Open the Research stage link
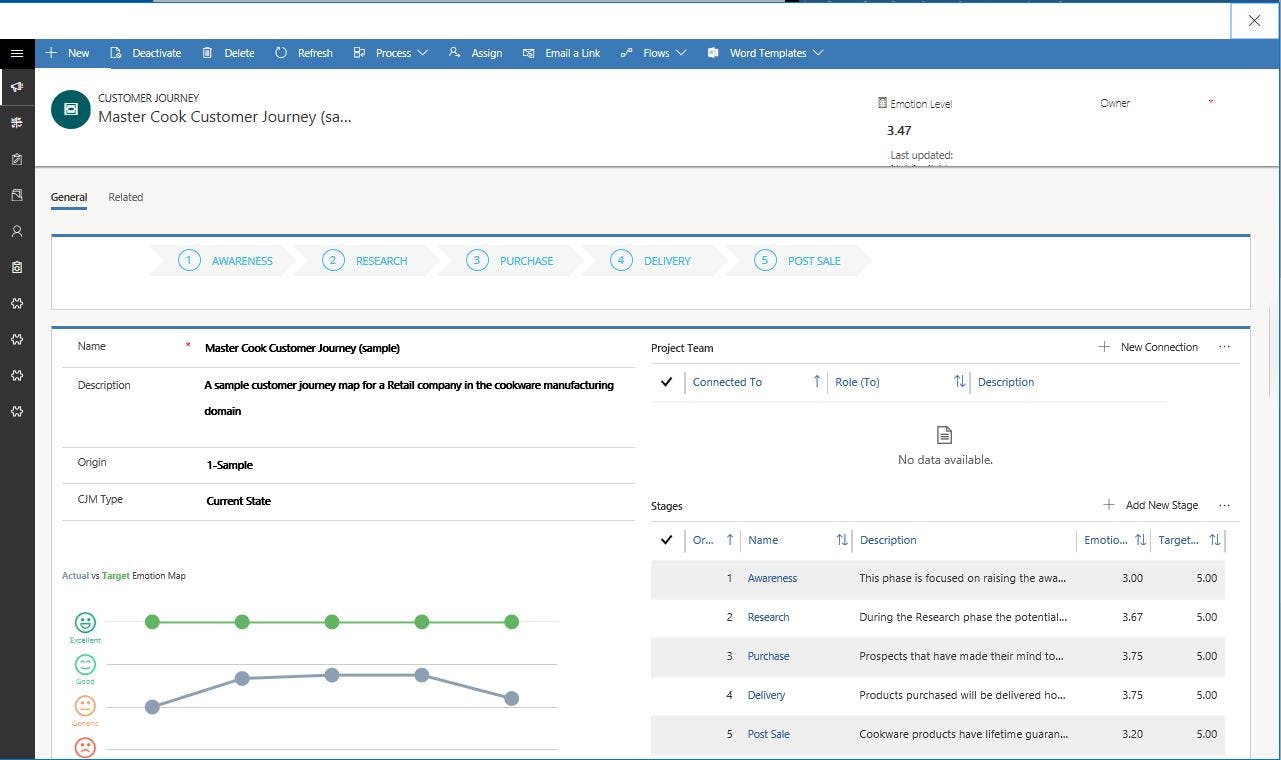The image size is (1281, 760). pyautogui.click(x=768, y=617)
